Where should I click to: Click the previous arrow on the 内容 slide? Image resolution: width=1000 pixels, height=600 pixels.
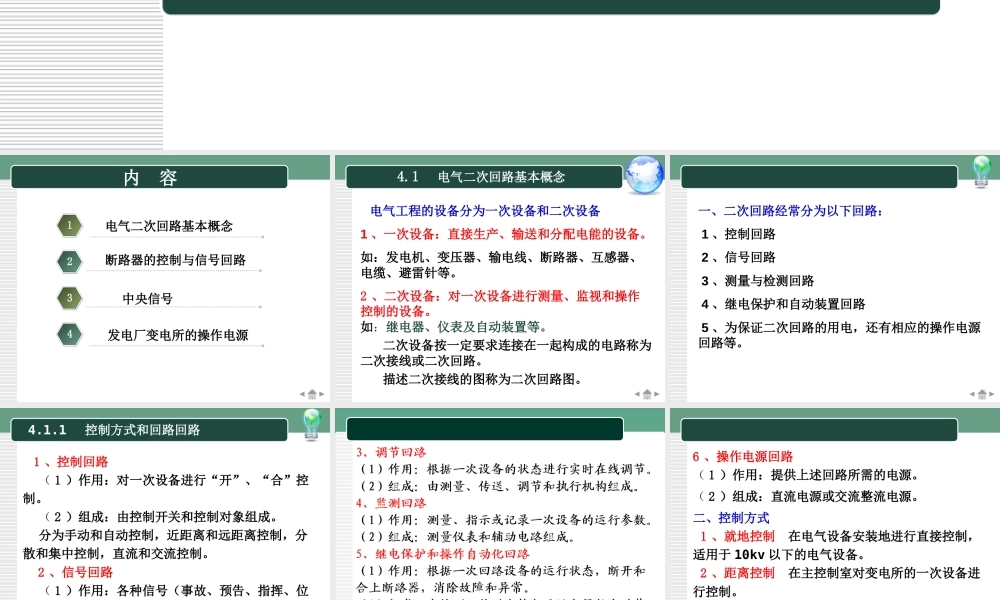(302, 394)
